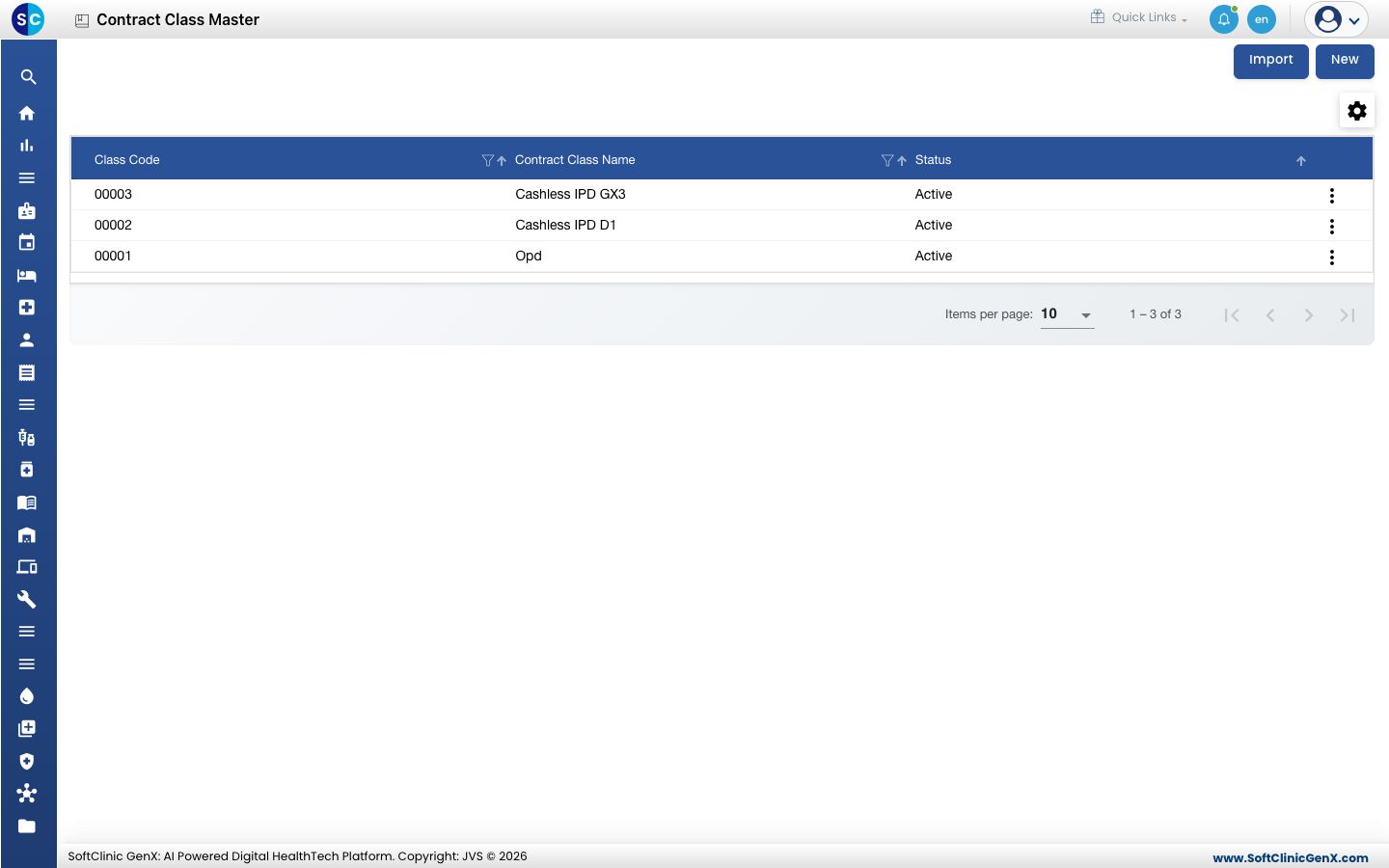
Task: Open the receipt billing icon in the sidebar
Action: point(27,372)
